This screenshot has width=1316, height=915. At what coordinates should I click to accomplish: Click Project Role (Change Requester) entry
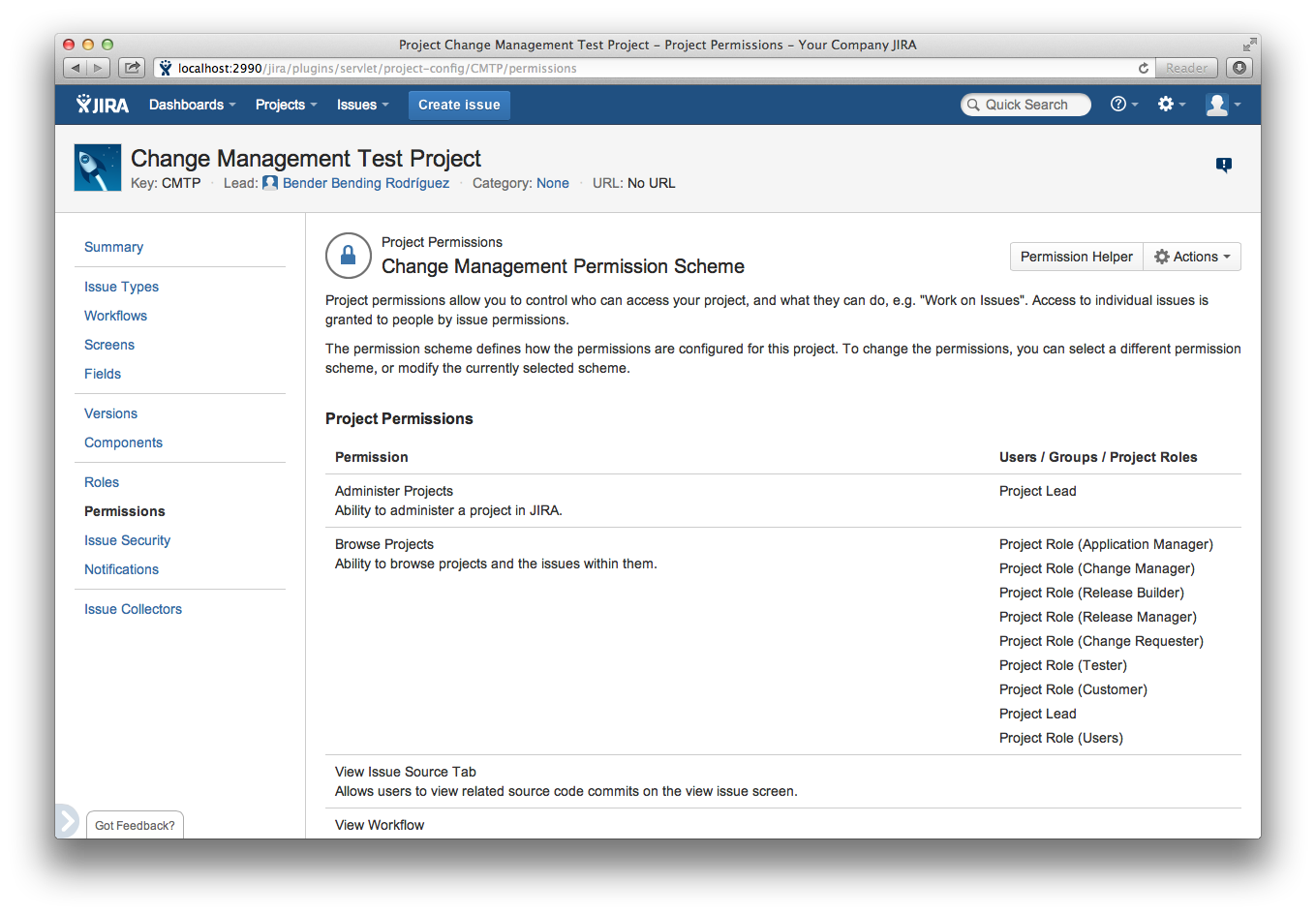(1101, 641)
